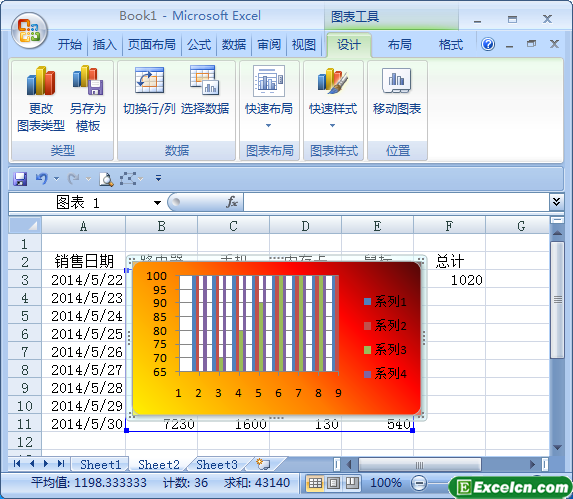Click zoom out minus button
The width and height of the screenshot is (573, 499).
(418, 483)
